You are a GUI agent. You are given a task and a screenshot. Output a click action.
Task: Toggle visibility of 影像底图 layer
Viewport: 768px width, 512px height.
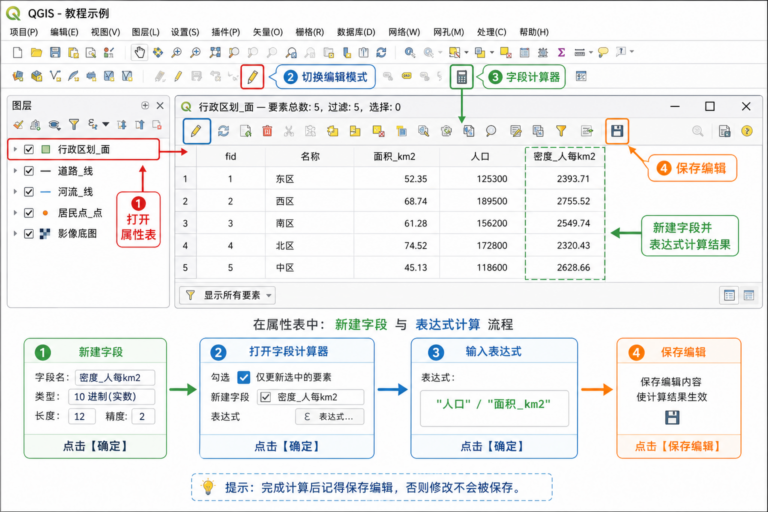click(29, 234)
